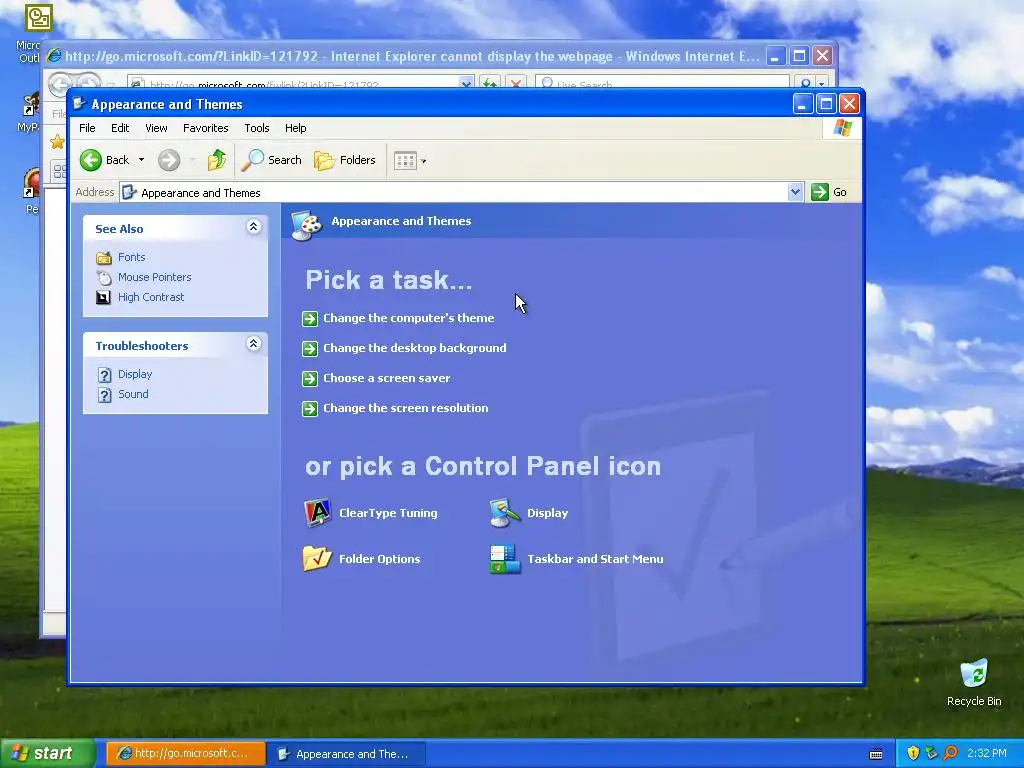Click Appearance and Themes taskbar button

[346, 754]
